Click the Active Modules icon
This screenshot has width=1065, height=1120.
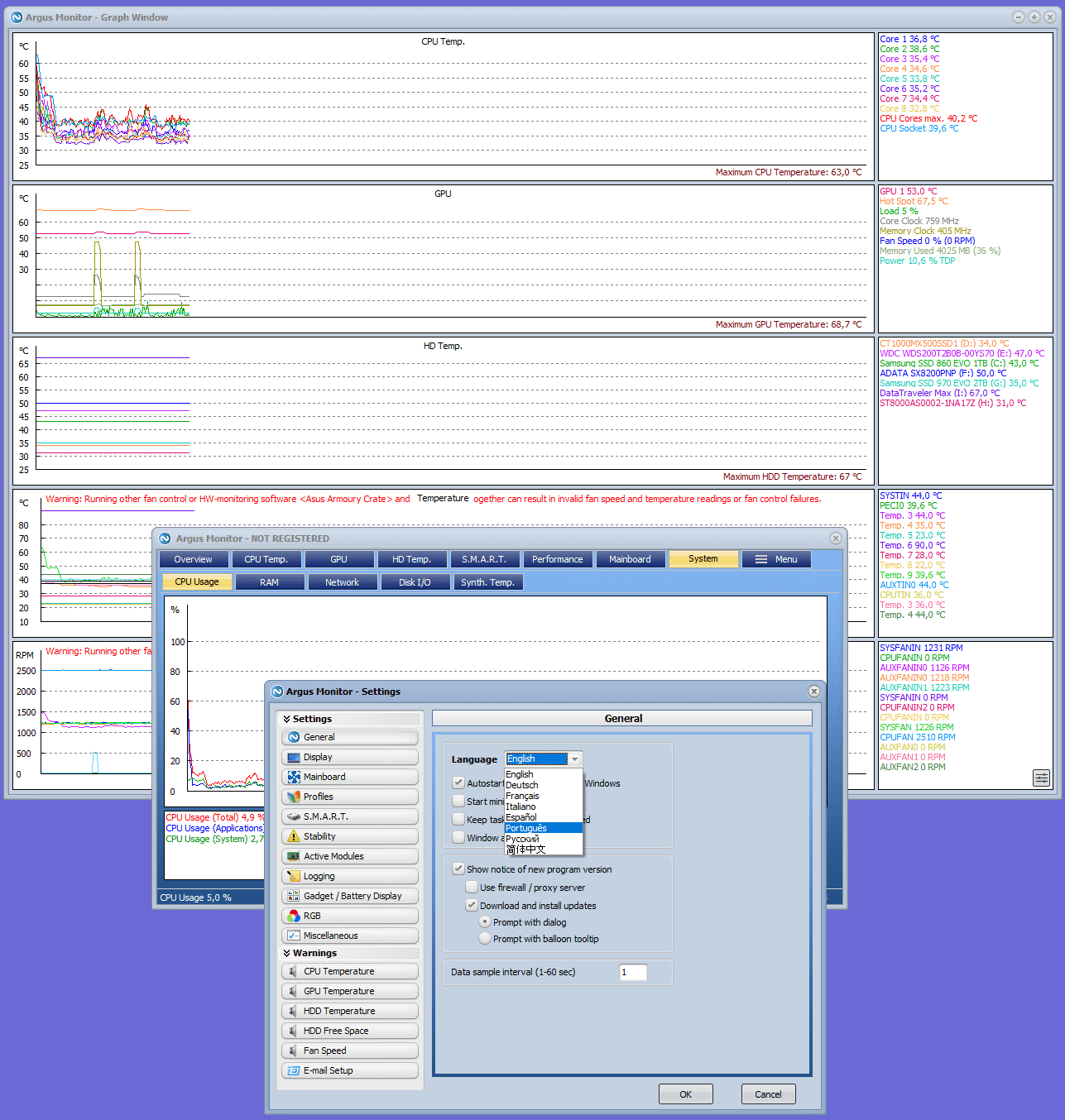pyautogui.click(x=293, y=856)
